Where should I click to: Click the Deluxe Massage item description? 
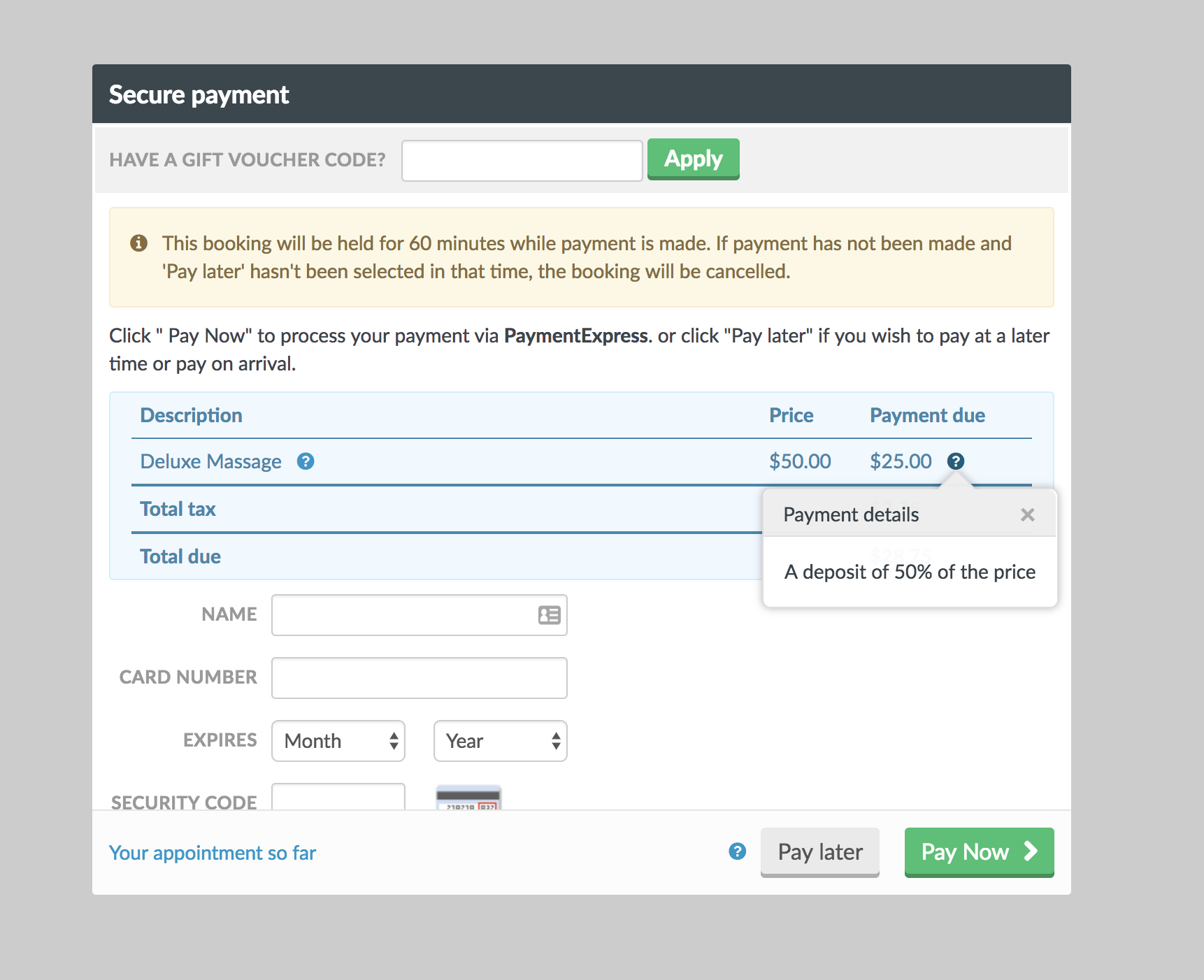tap(210, 461)
